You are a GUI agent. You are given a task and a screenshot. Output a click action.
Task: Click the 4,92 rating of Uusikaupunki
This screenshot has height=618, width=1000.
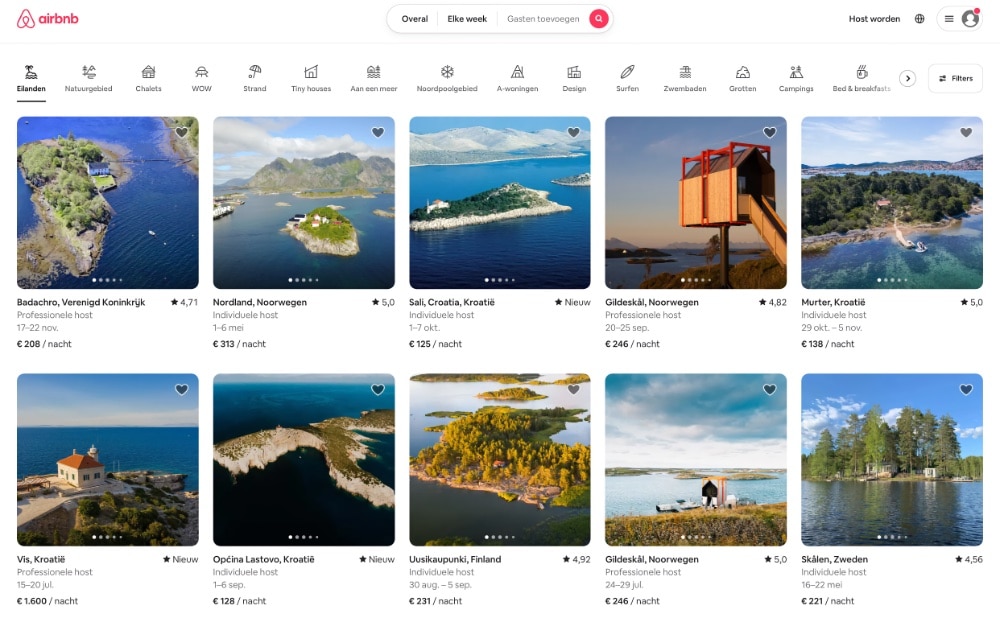(x=577, y=559)
